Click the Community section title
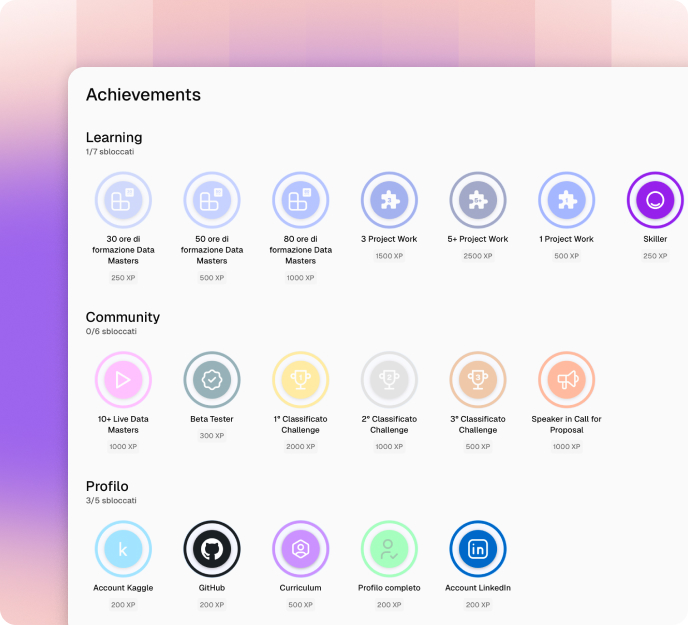 tap(123, 317)
